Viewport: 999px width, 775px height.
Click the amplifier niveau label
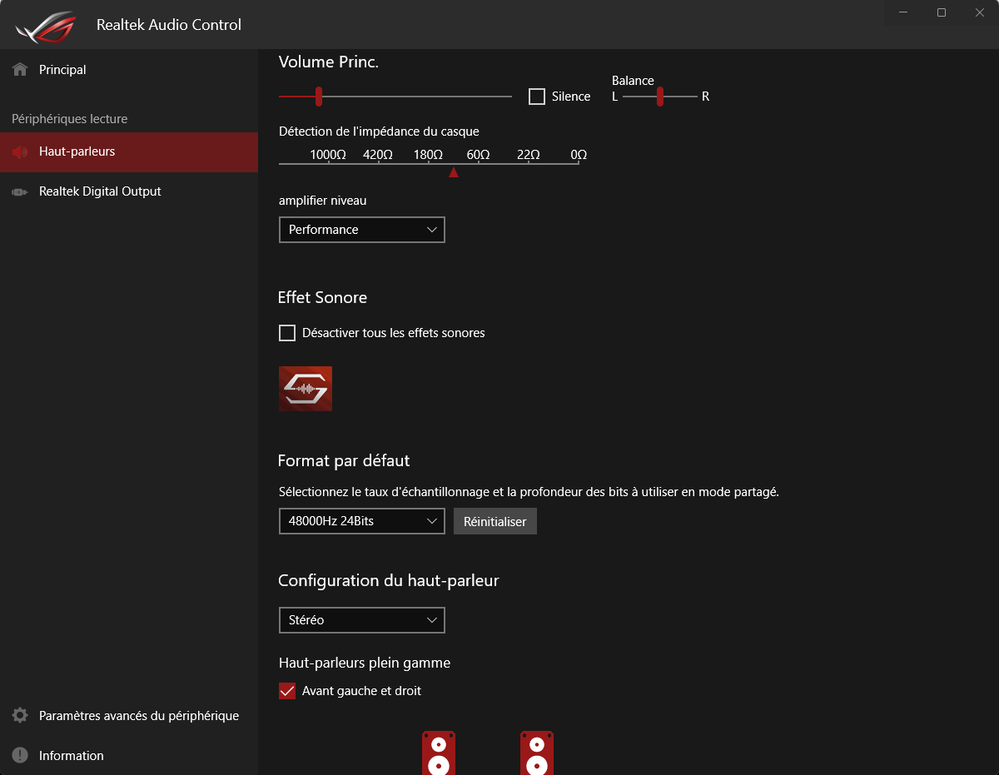pos(322,200)
